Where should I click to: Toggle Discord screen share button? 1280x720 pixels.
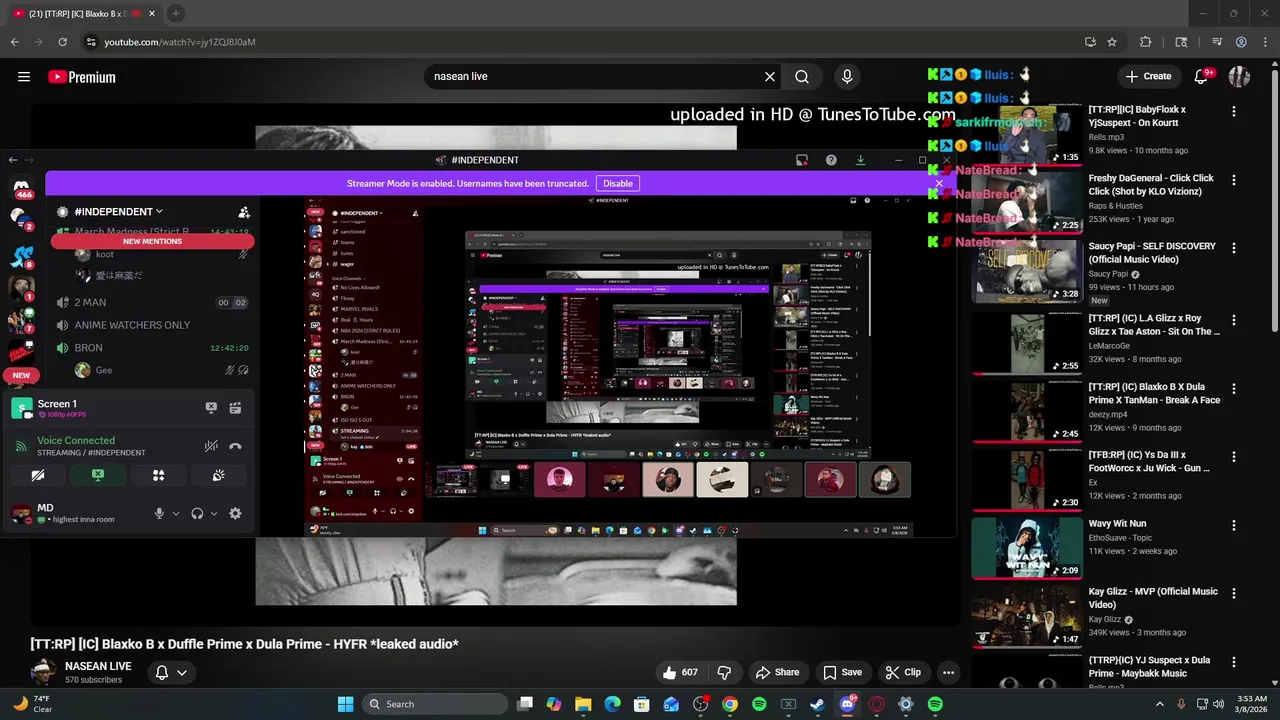98,475
